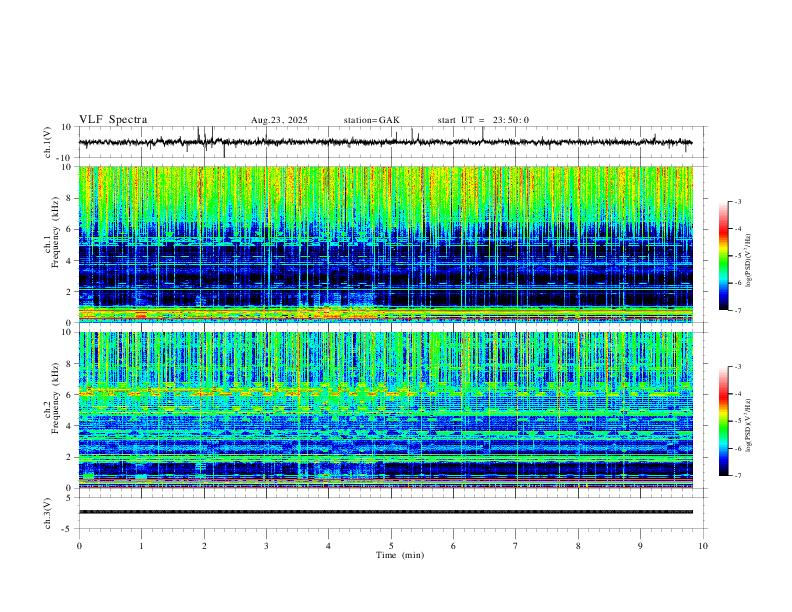Click the "-5" tick on ch.3 voltage axis
Image resolution: width=792 pixels, height=612 pixels.
(x=68, y=530)
